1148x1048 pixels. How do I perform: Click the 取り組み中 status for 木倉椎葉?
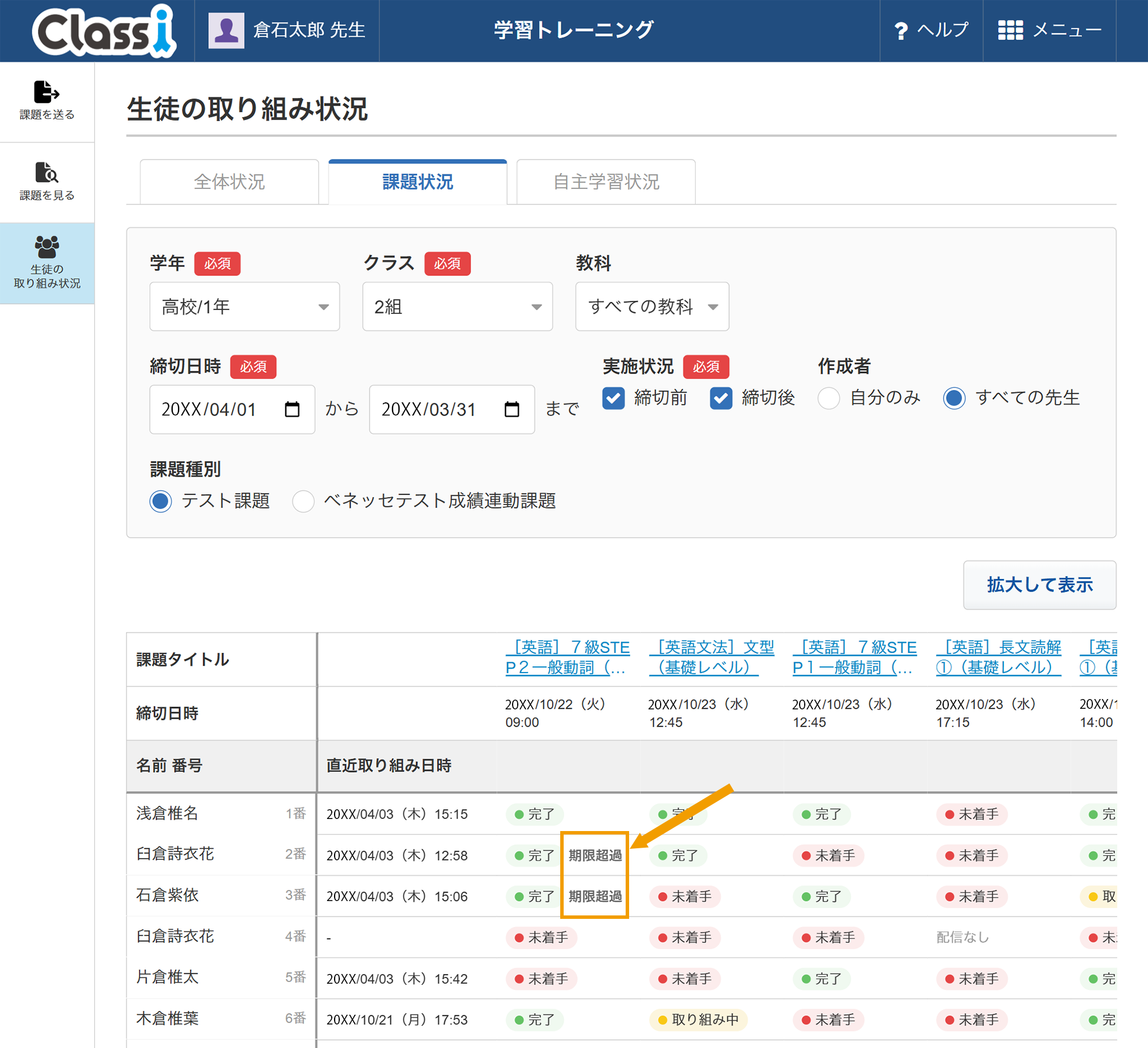699,1020
